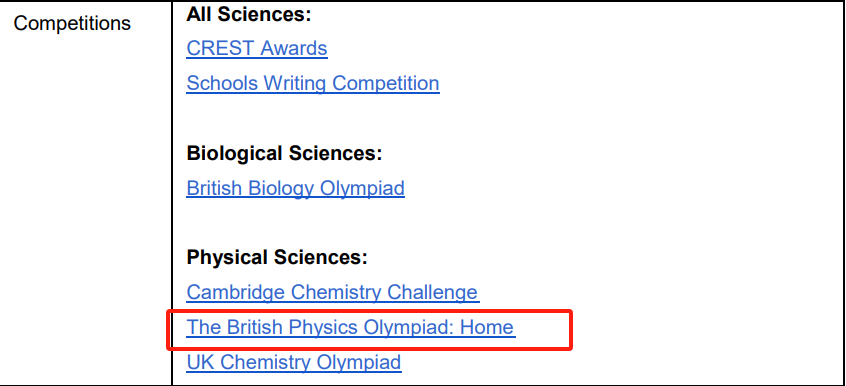Go to the UK Chemistry Olympiad link

coord(294,362)
